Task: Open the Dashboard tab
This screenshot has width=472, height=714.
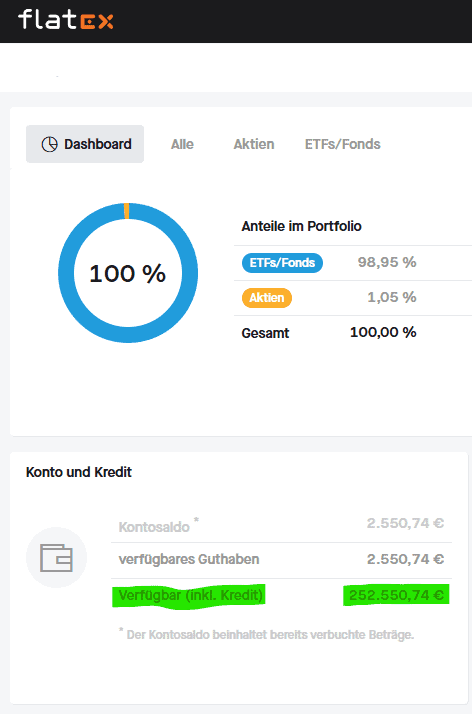Action: pyautogui.click(x=85, y=144)
